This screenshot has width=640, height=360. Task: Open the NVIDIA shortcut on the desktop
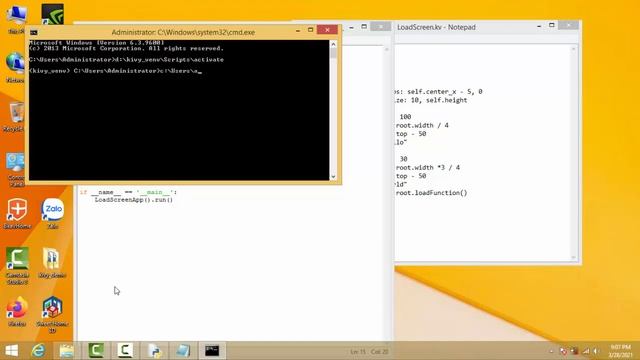[x=52, y=14]
